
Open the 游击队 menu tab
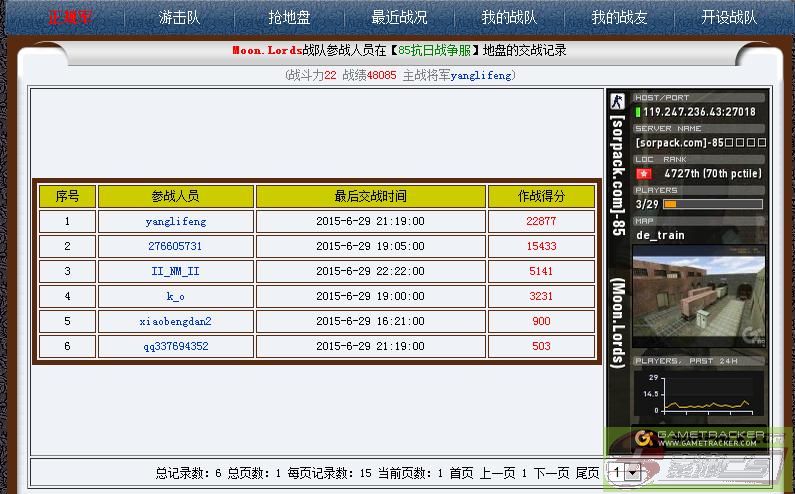tap(179, 18)
